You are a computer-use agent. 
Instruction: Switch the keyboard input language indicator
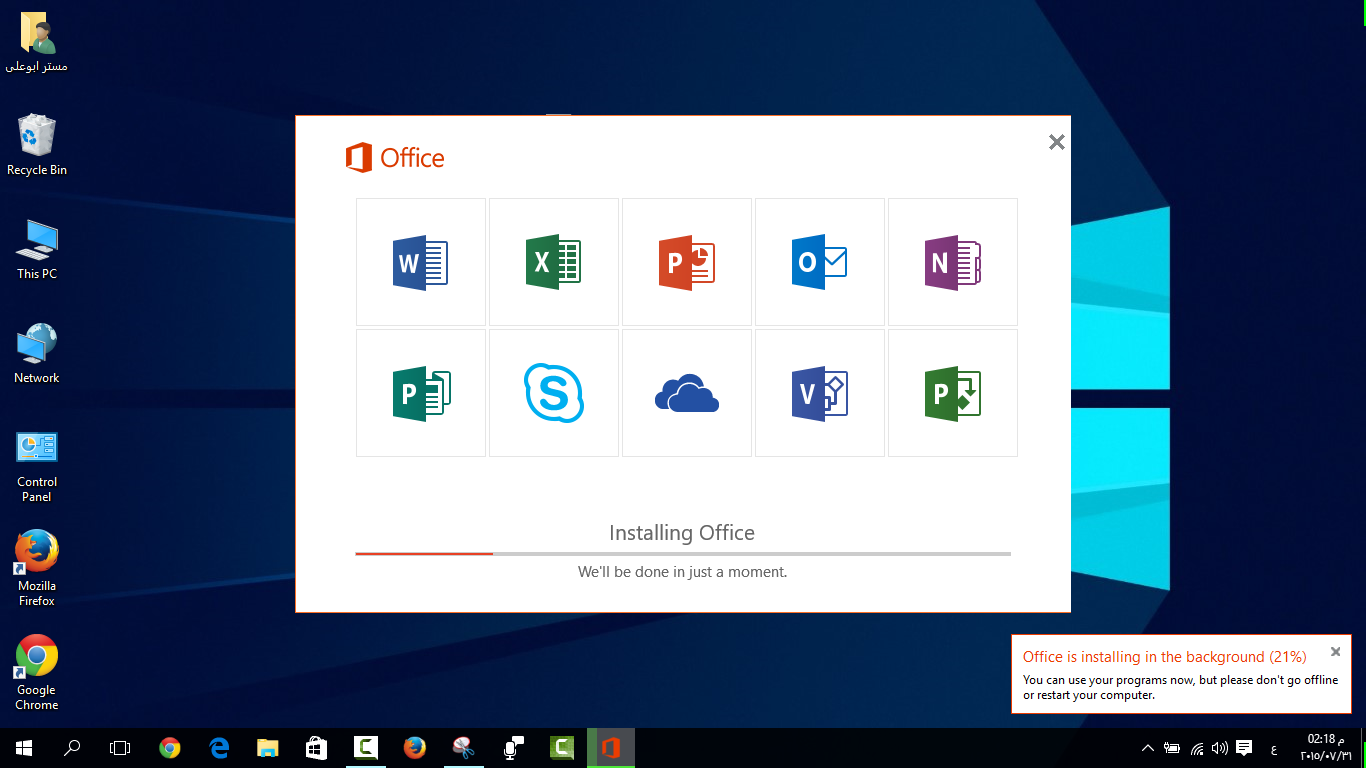pos(1273,748)
